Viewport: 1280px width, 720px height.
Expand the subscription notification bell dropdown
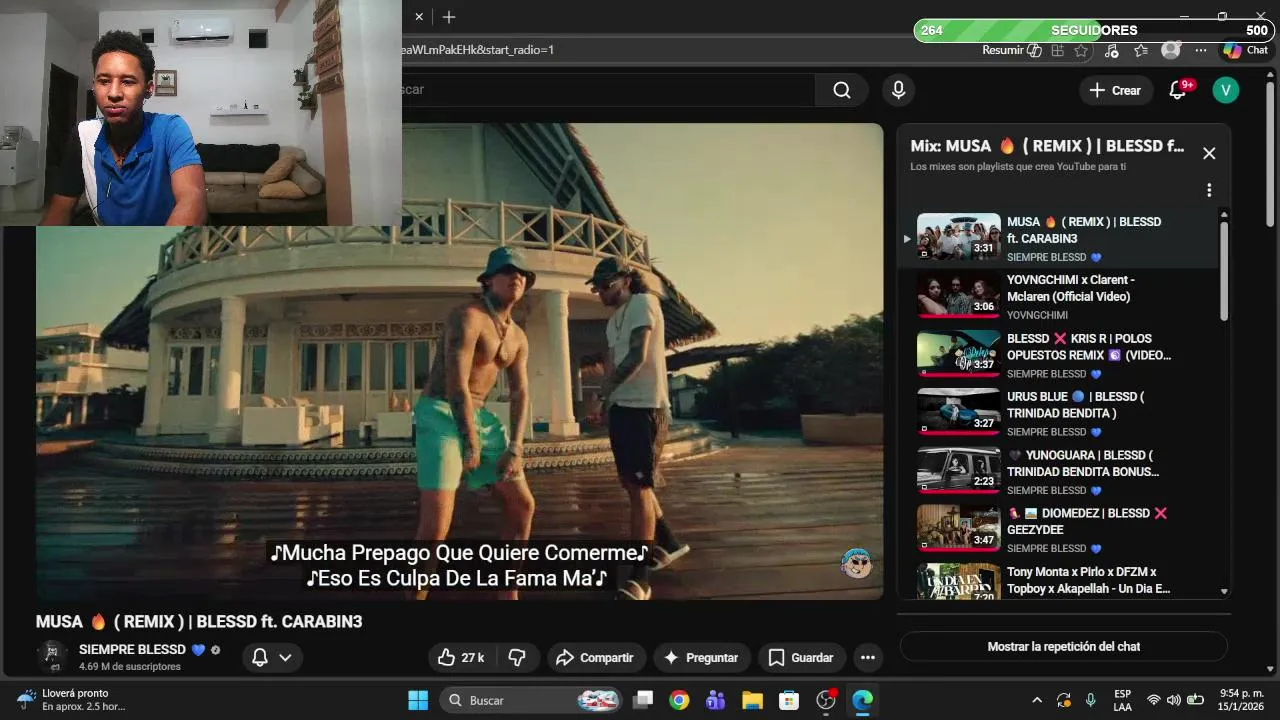click(271, 657)
